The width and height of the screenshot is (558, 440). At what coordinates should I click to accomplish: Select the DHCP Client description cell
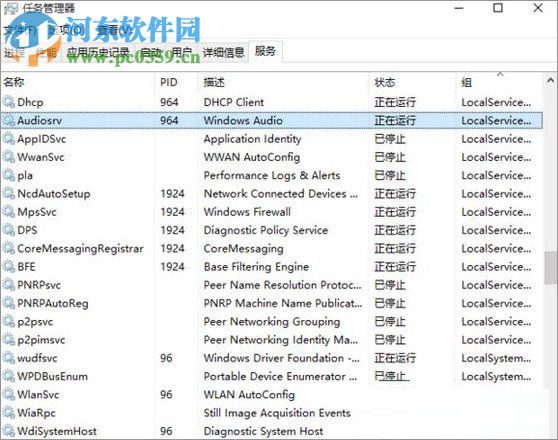[x=234, y=102]
